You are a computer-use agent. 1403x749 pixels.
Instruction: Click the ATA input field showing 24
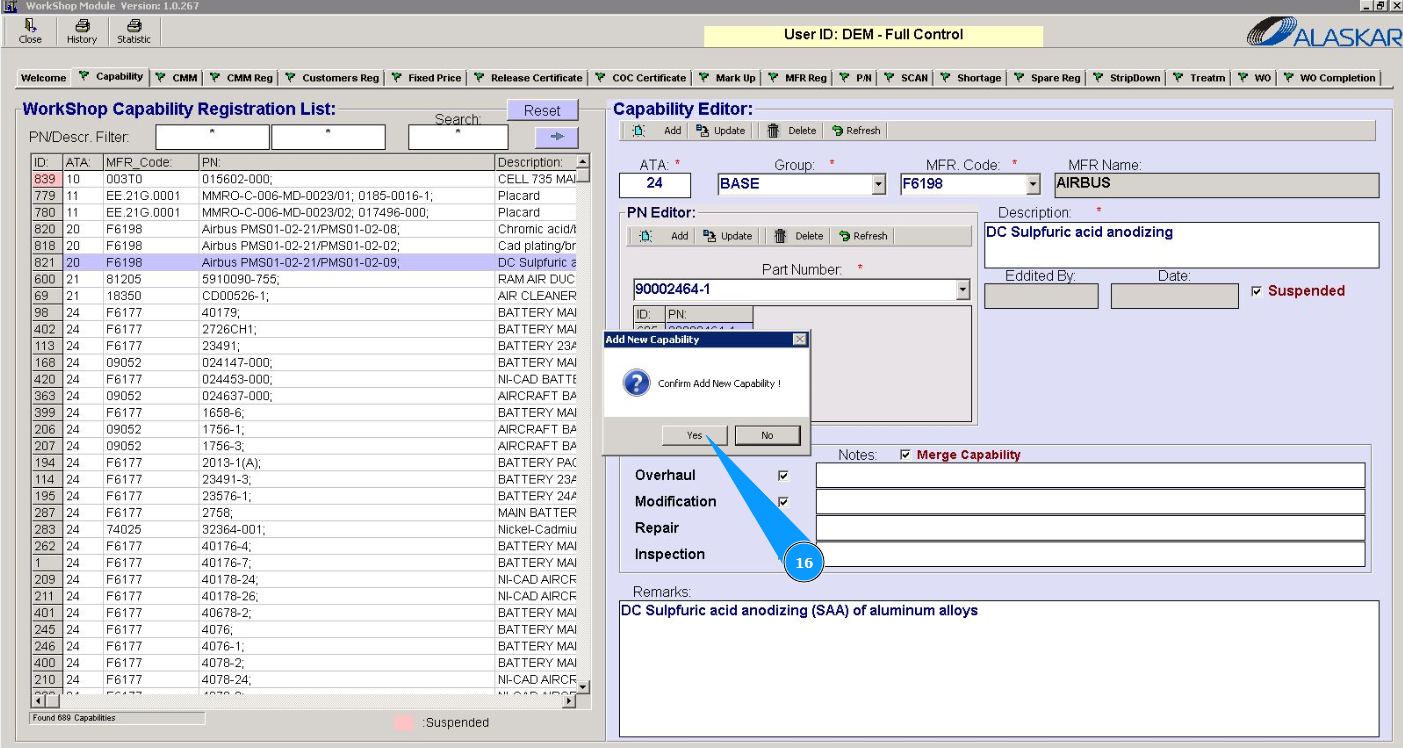(654, 185)
